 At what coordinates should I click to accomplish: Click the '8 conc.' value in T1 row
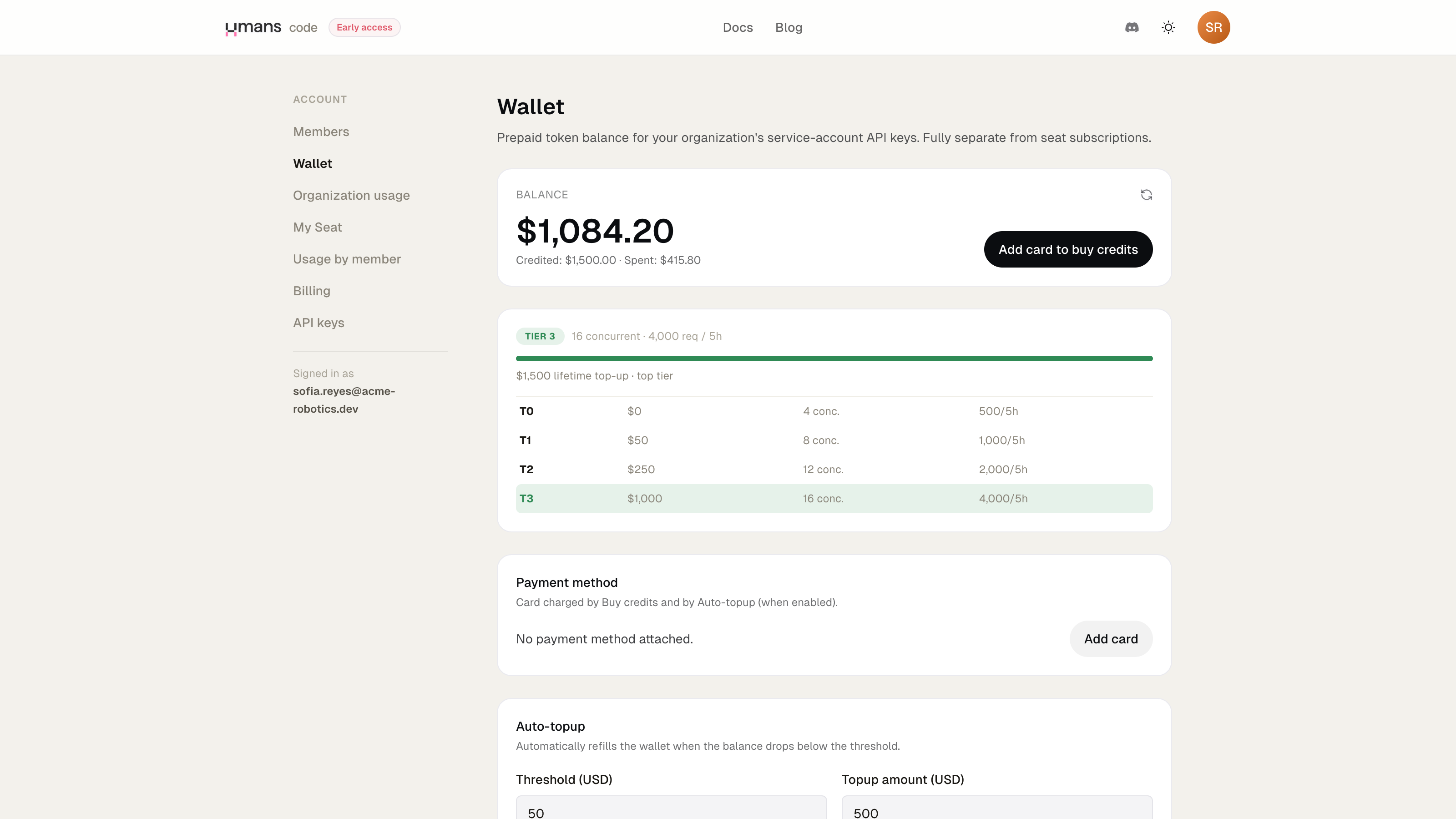tap(821, 440)
